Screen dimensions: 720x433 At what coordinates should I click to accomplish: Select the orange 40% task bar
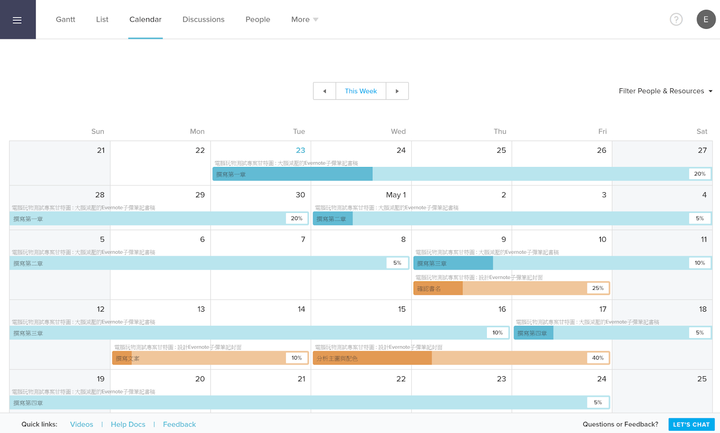click(461, 358)
